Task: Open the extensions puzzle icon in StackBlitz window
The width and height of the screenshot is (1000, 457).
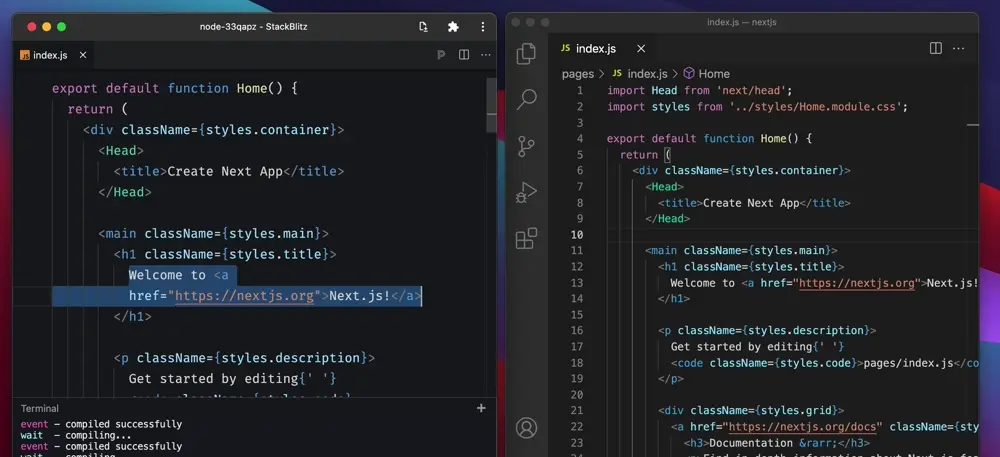Action: point(453,27)
